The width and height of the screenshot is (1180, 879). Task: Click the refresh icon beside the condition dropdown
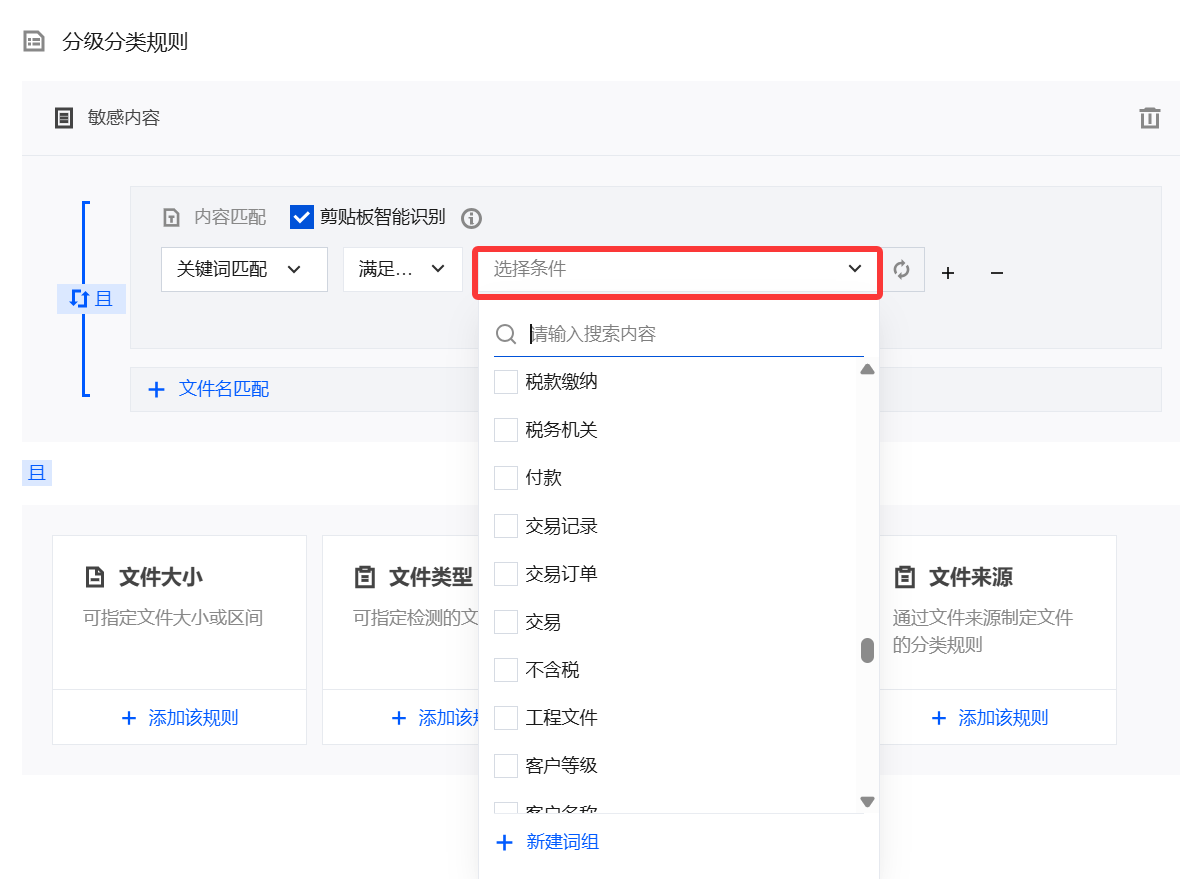click(901, 270)
